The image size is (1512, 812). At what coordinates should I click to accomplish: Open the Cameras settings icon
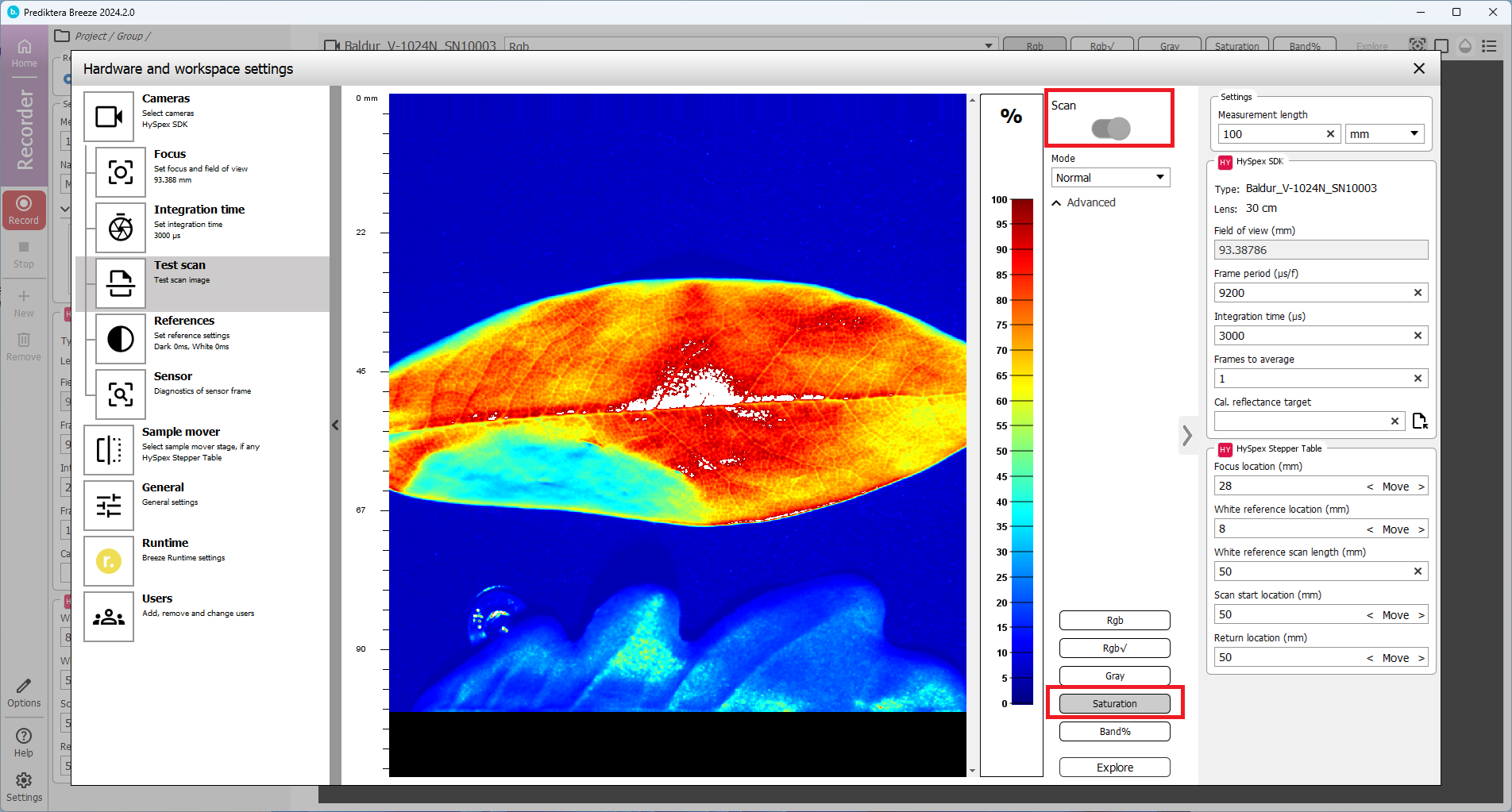[x=109, y=117]
